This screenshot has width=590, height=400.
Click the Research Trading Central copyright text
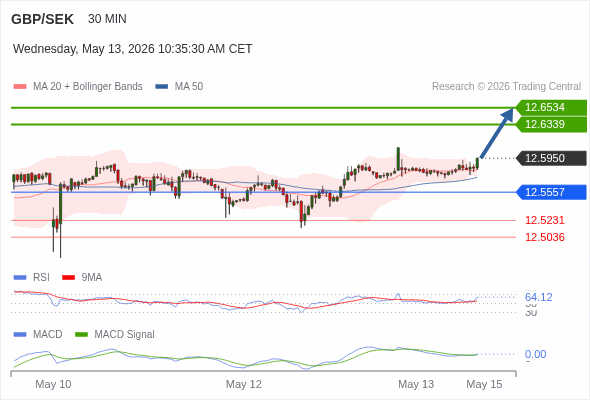click(506, 87)
